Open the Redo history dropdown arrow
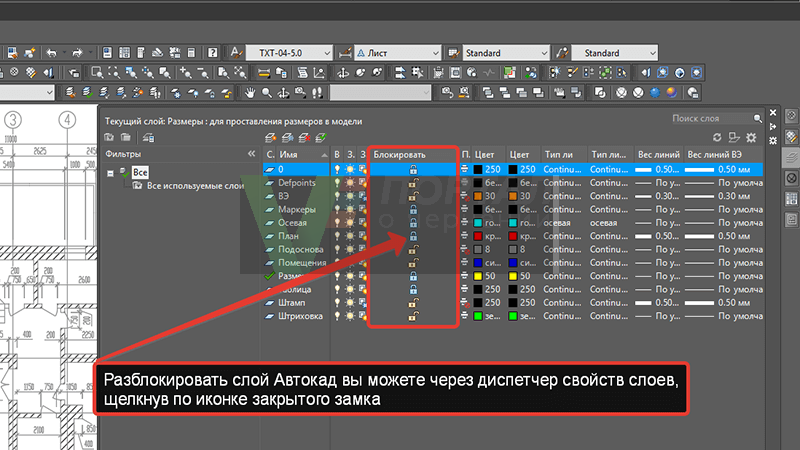Image resolution: width=800 pixels, height=450 pixels. pos(90,53)
